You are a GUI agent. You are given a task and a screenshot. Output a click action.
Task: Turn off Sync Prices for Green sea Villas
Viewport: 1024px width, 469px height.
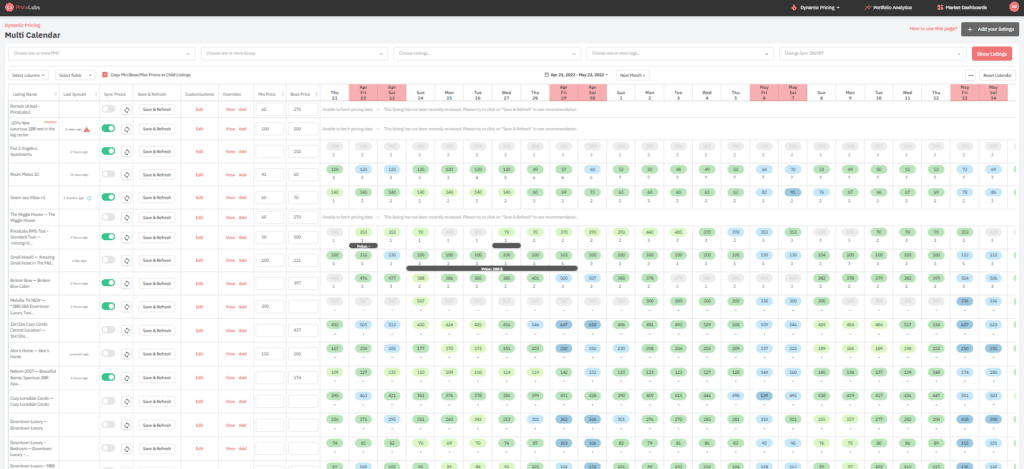pyautogui.click(x=108, y=196)
